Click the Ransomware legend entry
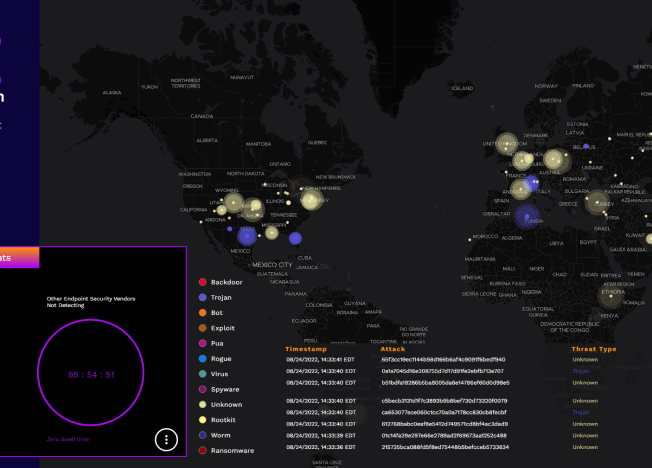The image size is (652, 468). click(231, 450)
